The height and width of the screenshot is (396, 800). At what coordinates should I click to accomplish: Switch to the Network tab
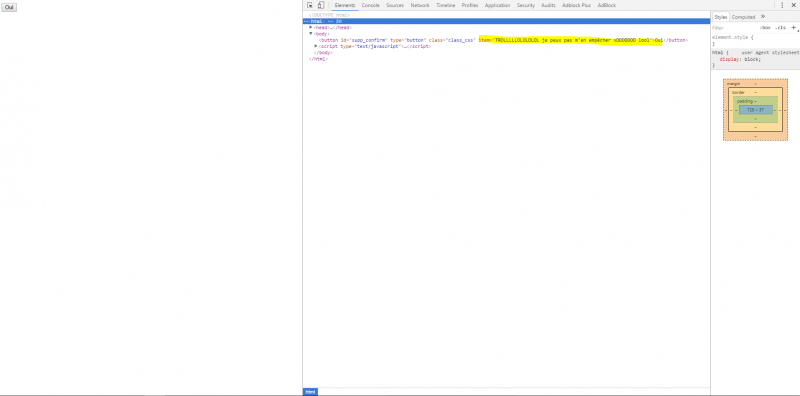click(420, 5)
